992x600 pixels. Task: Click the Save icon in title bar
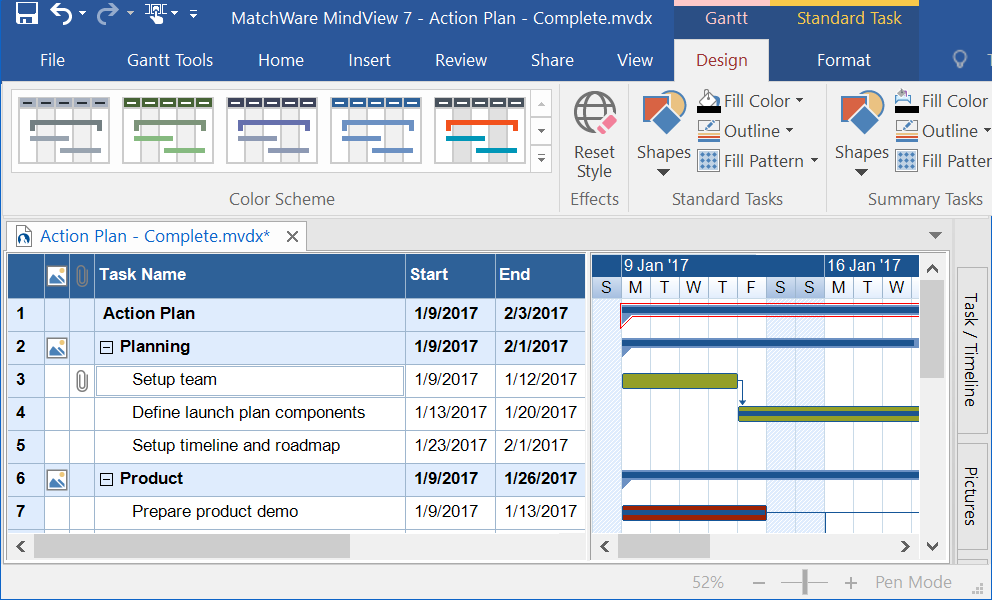coord(26,14)
